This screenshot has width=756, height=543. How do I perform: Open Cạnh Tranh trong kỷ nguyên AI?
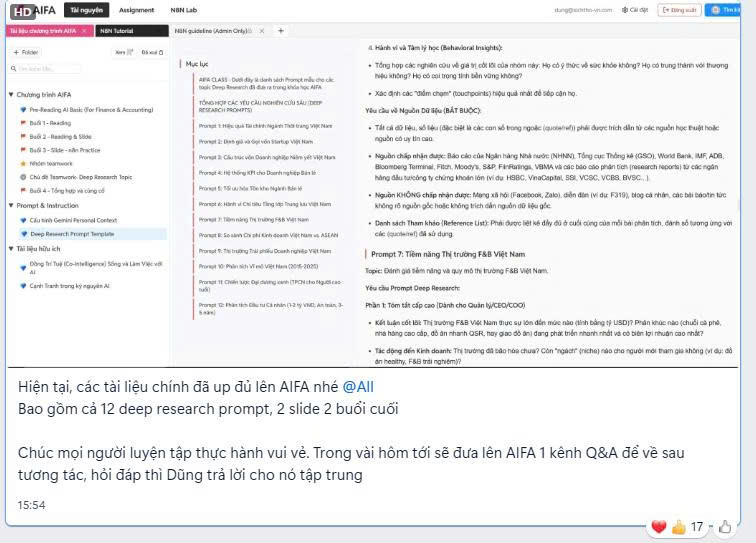coord(69,286)
